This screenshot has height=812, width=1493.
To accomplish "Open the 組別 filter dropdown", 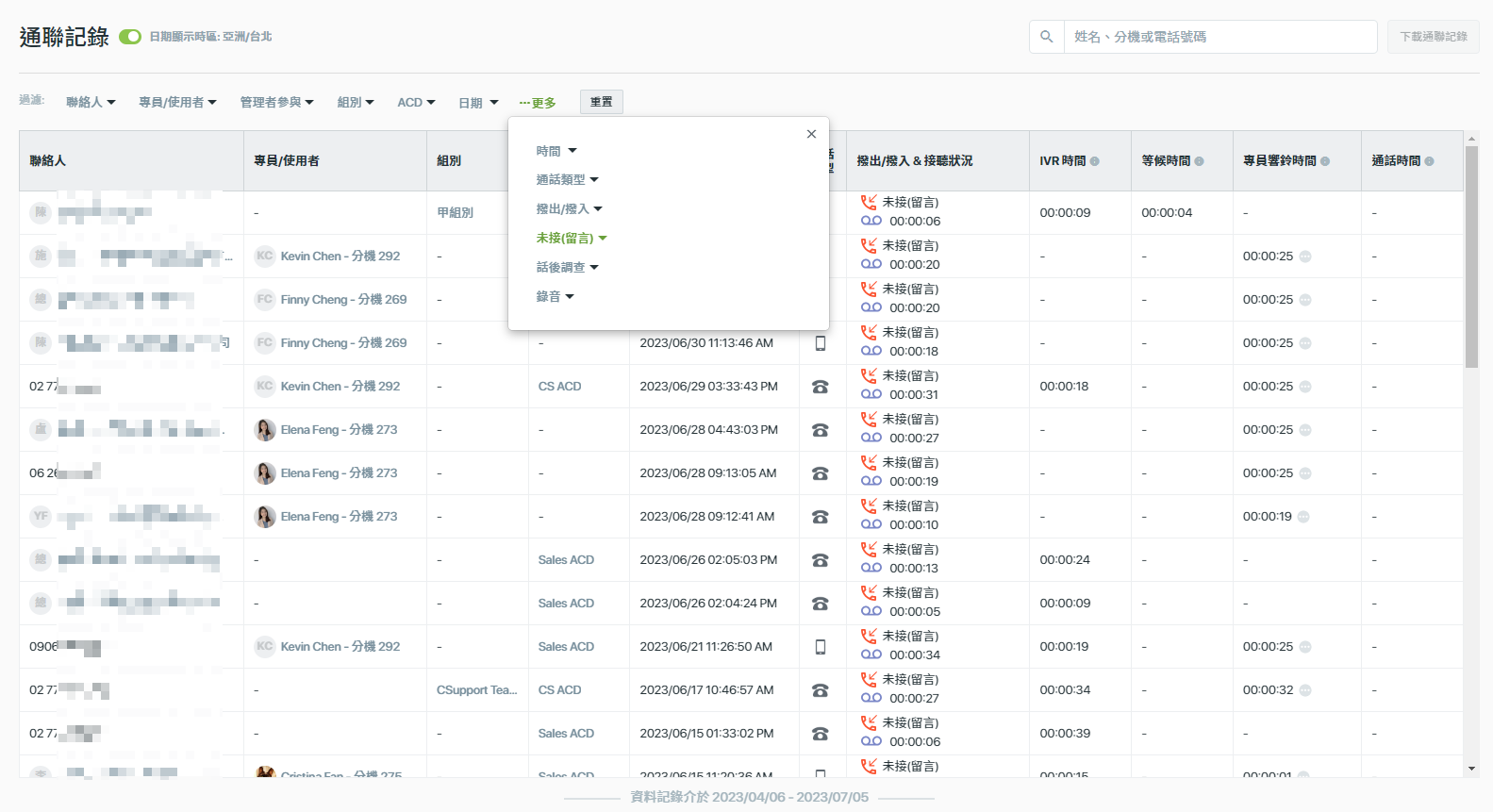I will pyautogui.click(x=356, y=102).
